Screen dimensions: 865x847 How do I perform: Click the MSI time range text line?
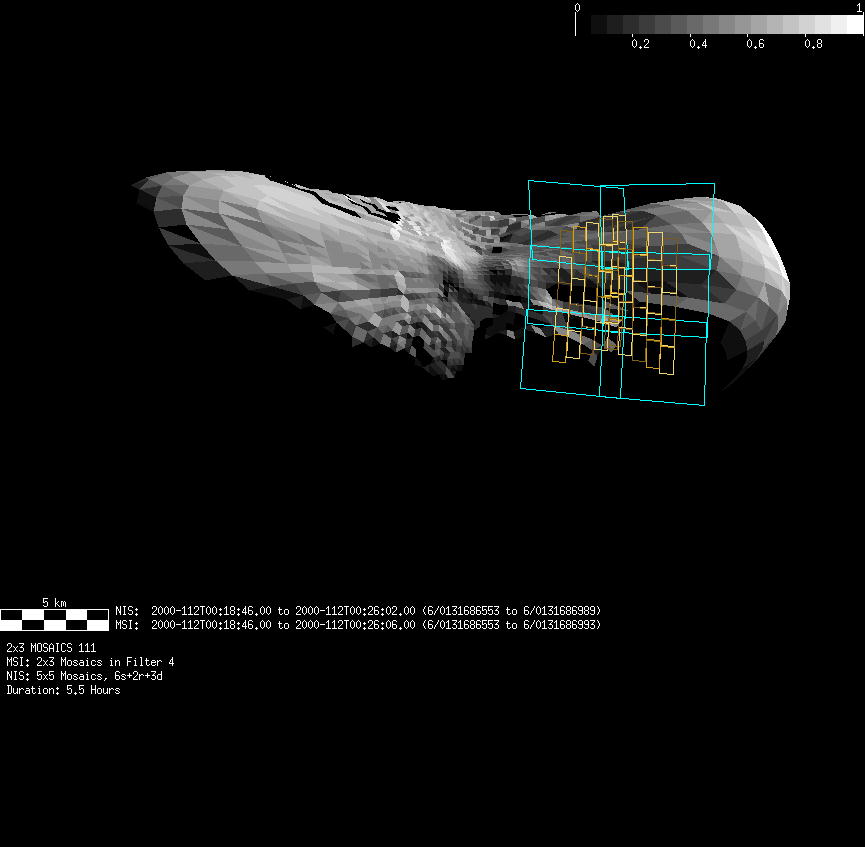point(357,625)
